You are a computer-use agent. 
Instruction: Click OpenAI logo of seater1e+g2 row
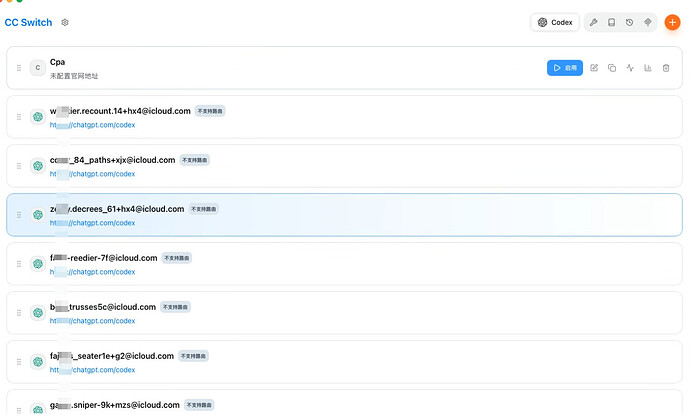tap(38, 361)
